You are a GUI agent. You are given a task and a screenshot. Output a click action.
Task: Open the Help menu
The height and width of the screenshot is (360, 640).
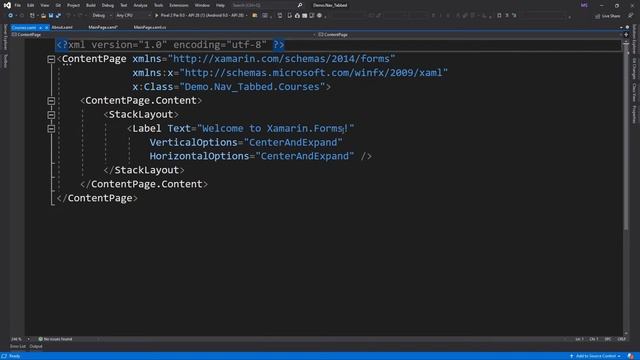point(220,5)
